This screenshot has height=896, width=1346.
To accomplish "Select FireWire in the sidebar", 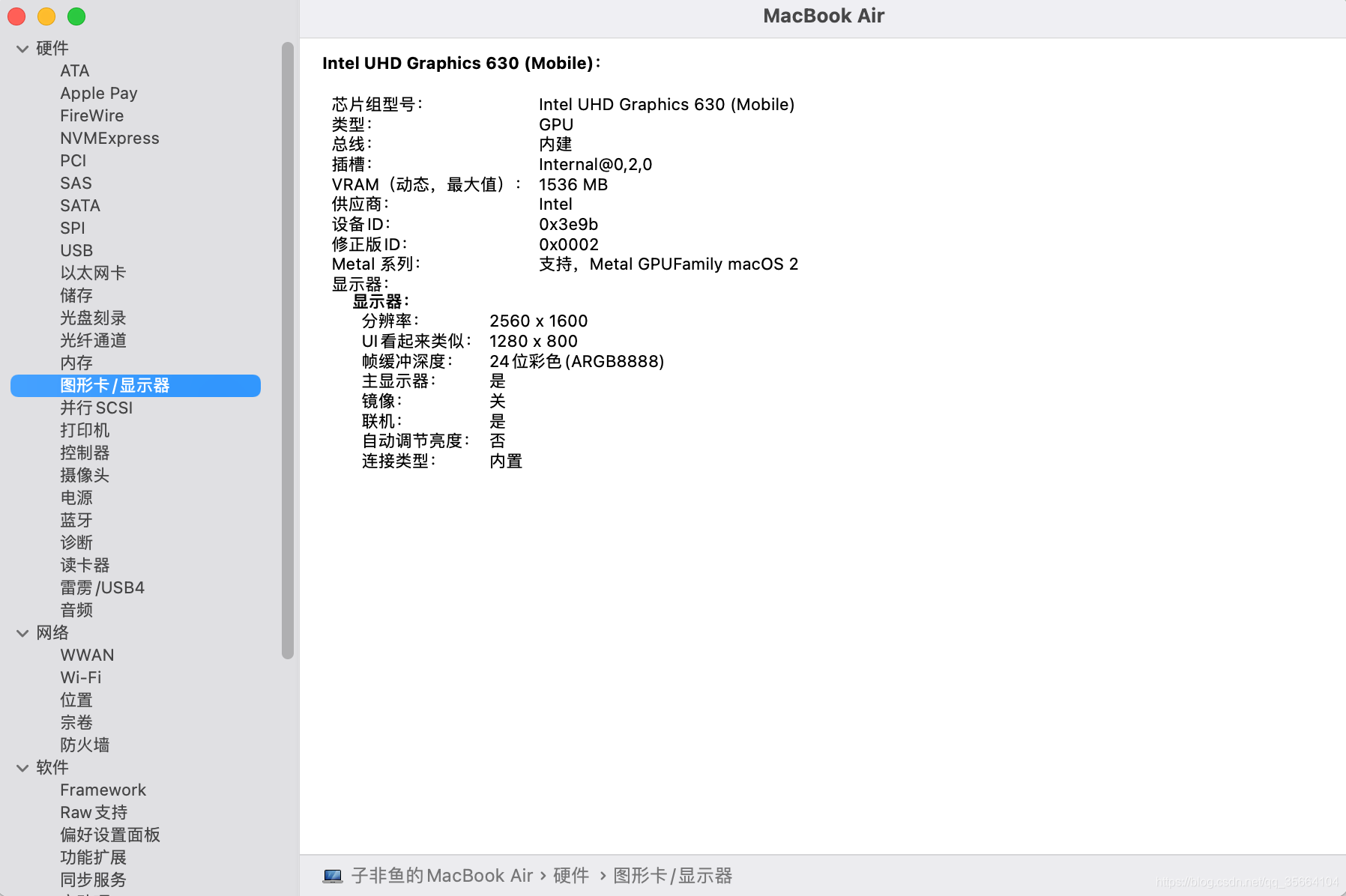I will point(92,116).
